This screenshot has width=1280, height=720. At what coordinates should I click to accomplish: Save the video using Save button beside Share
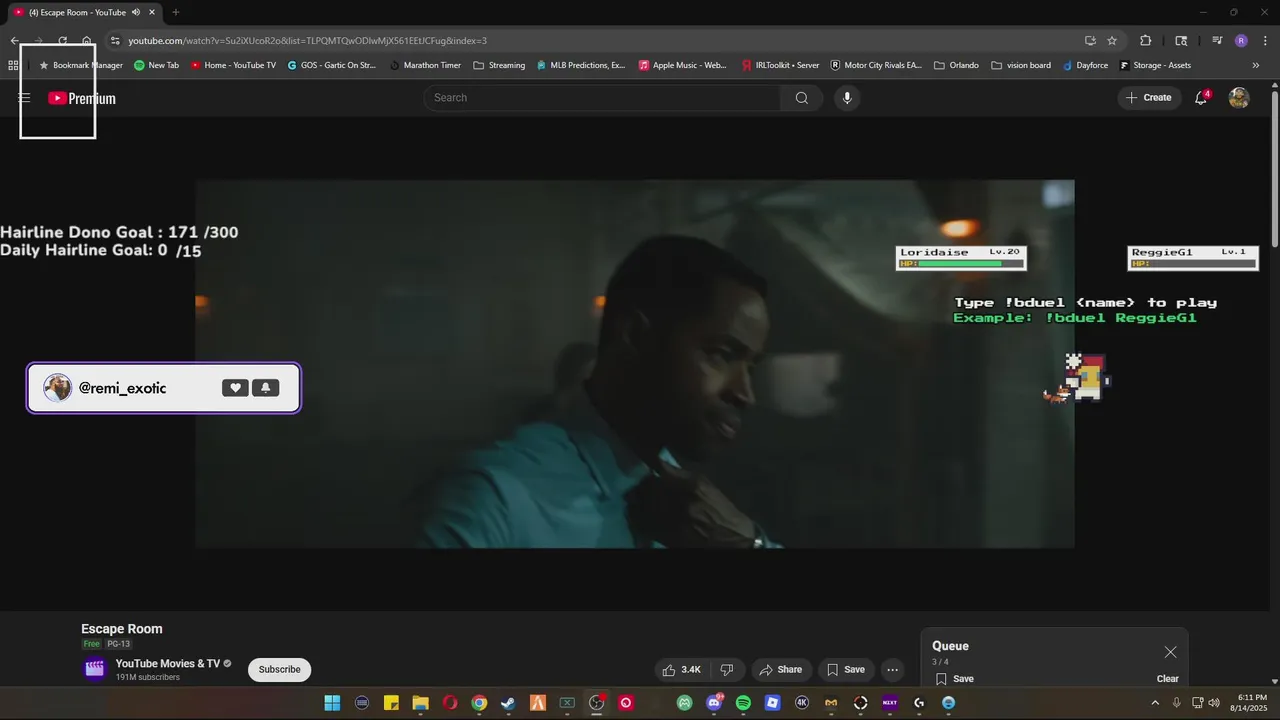845,670
